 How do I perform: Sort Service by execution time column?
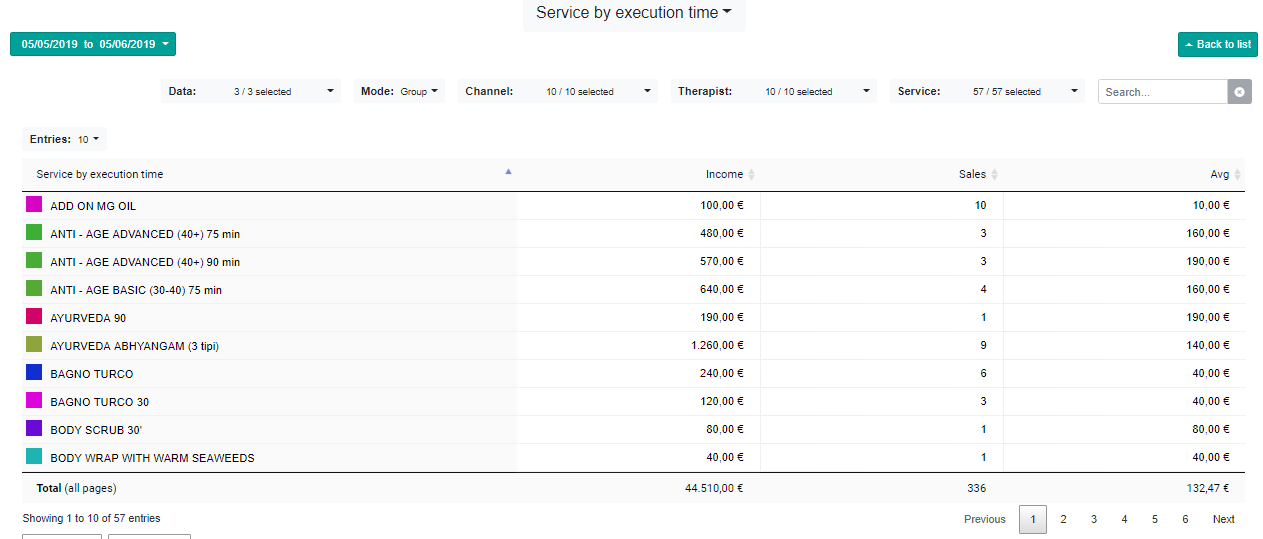[x=508, y=173]
